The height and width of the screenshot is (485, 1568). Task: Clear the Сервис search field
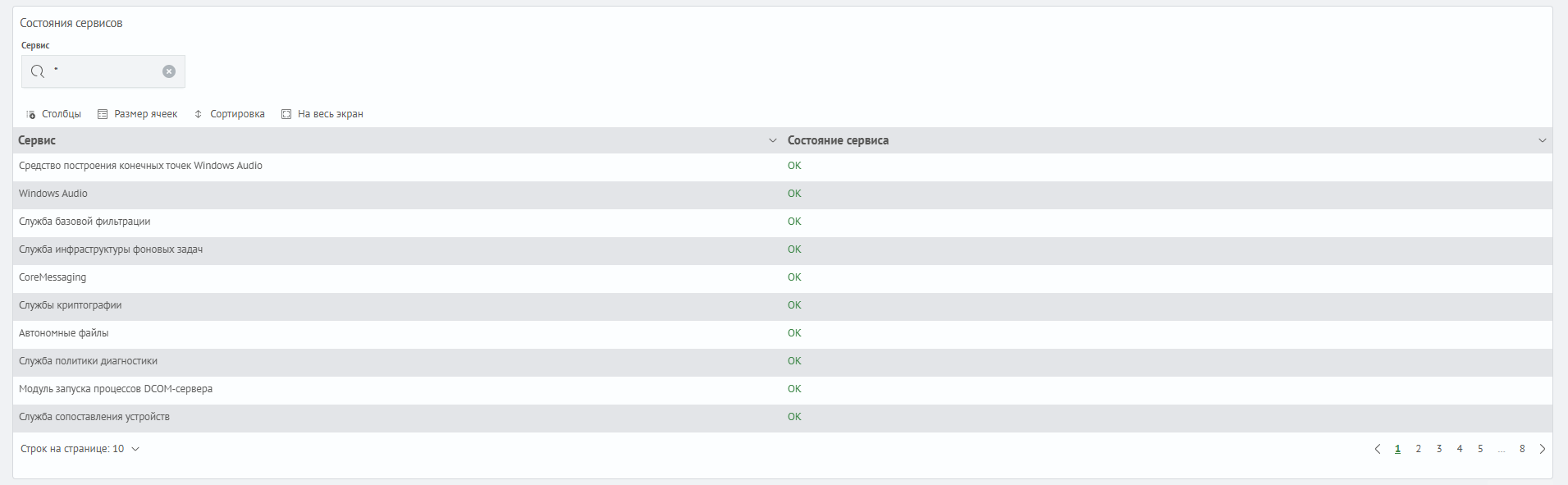[x=169, y=71]
